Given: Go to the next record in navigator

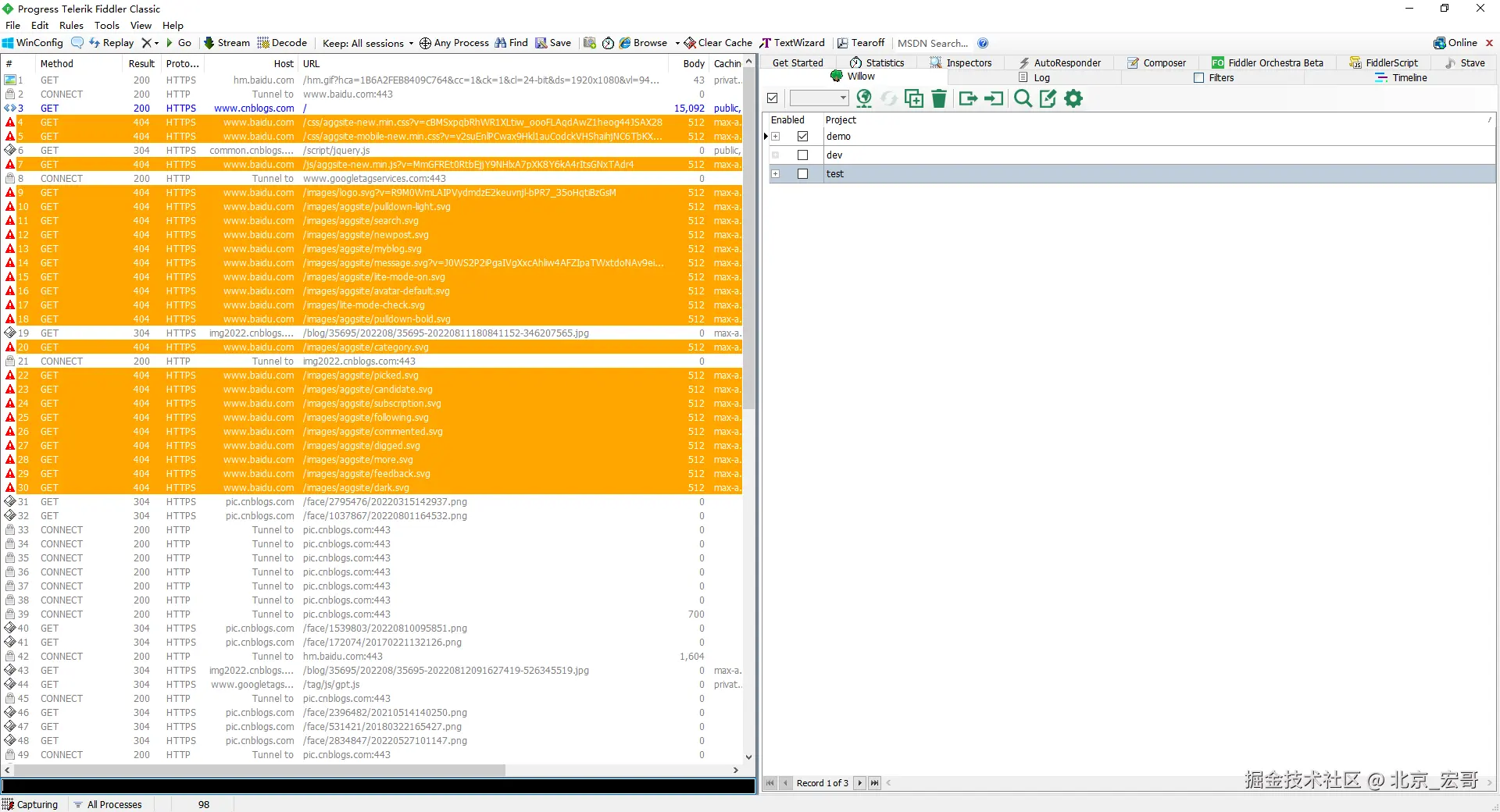Looking at the screenshot, I should 859,783.
